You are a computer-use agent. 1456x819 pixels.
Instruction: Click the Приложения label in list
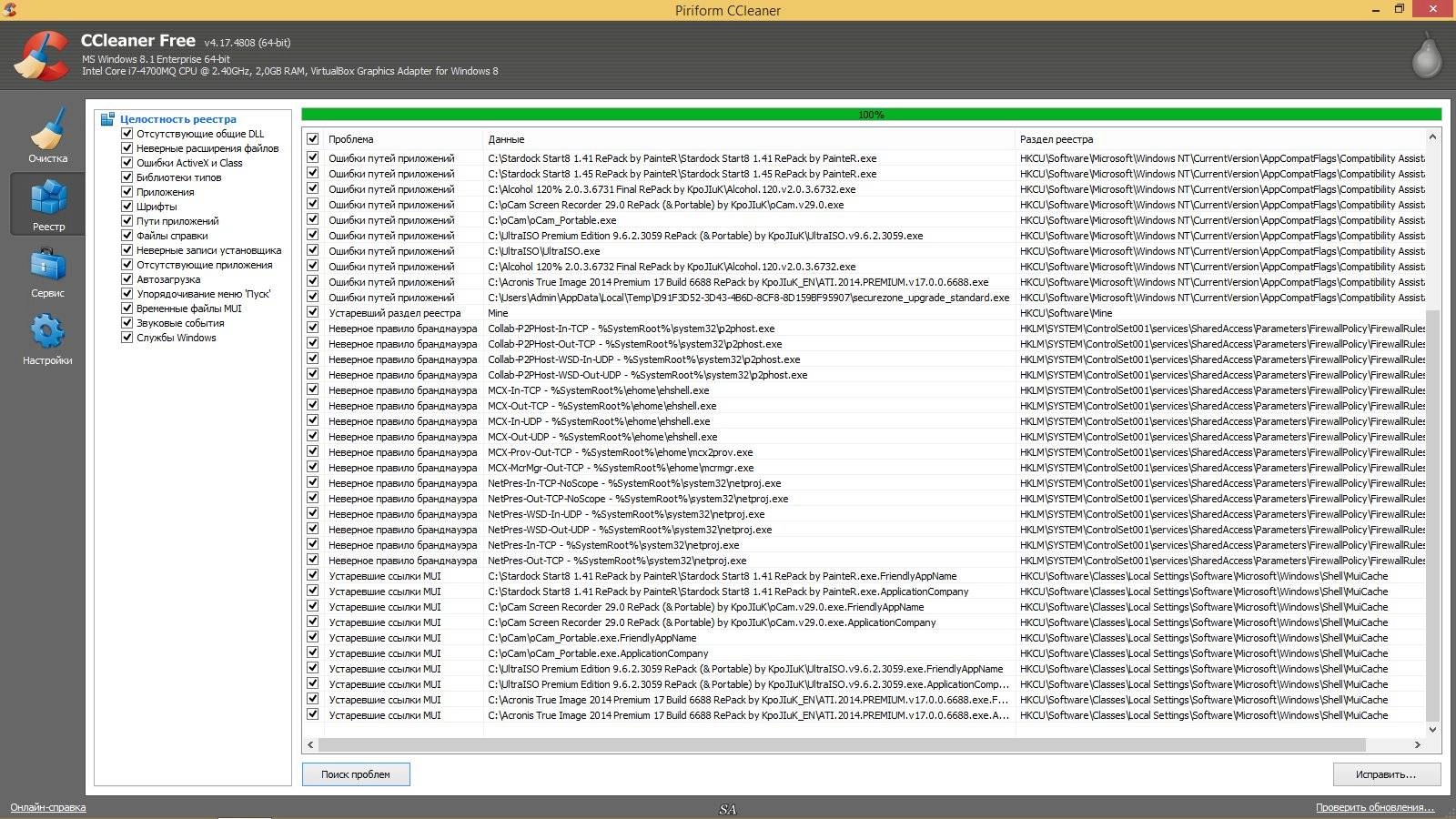(166, 192)
